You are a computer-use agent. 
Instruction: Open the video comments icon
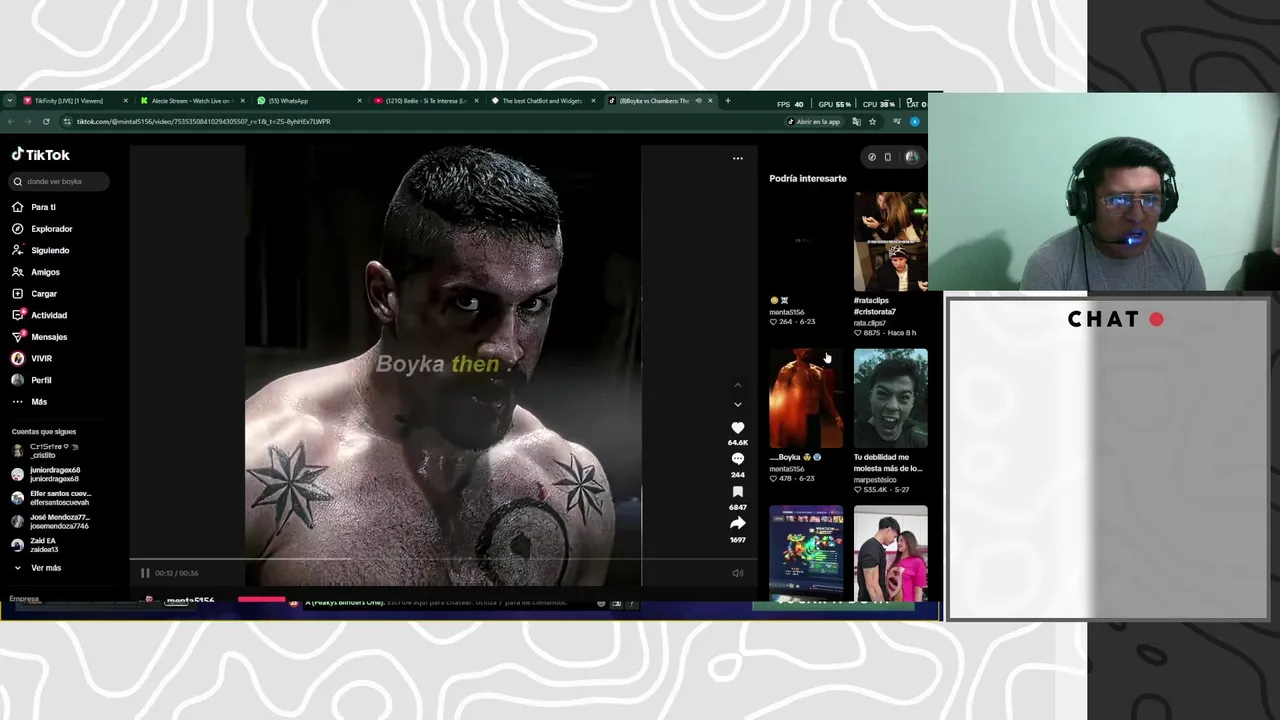pos(738,459)
